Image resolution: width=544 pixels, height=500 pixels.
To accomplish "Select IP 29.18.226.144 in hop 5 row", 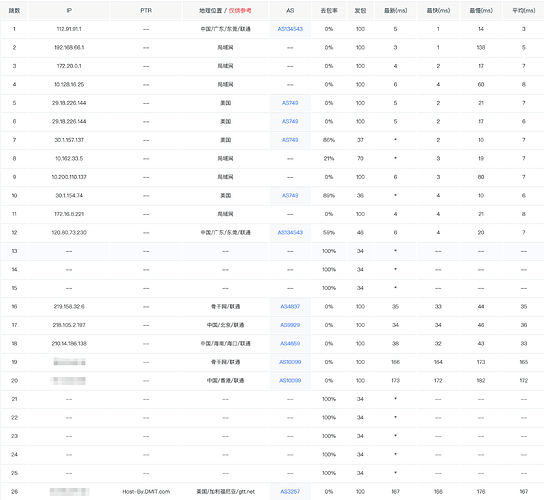I will coord(69,103).
